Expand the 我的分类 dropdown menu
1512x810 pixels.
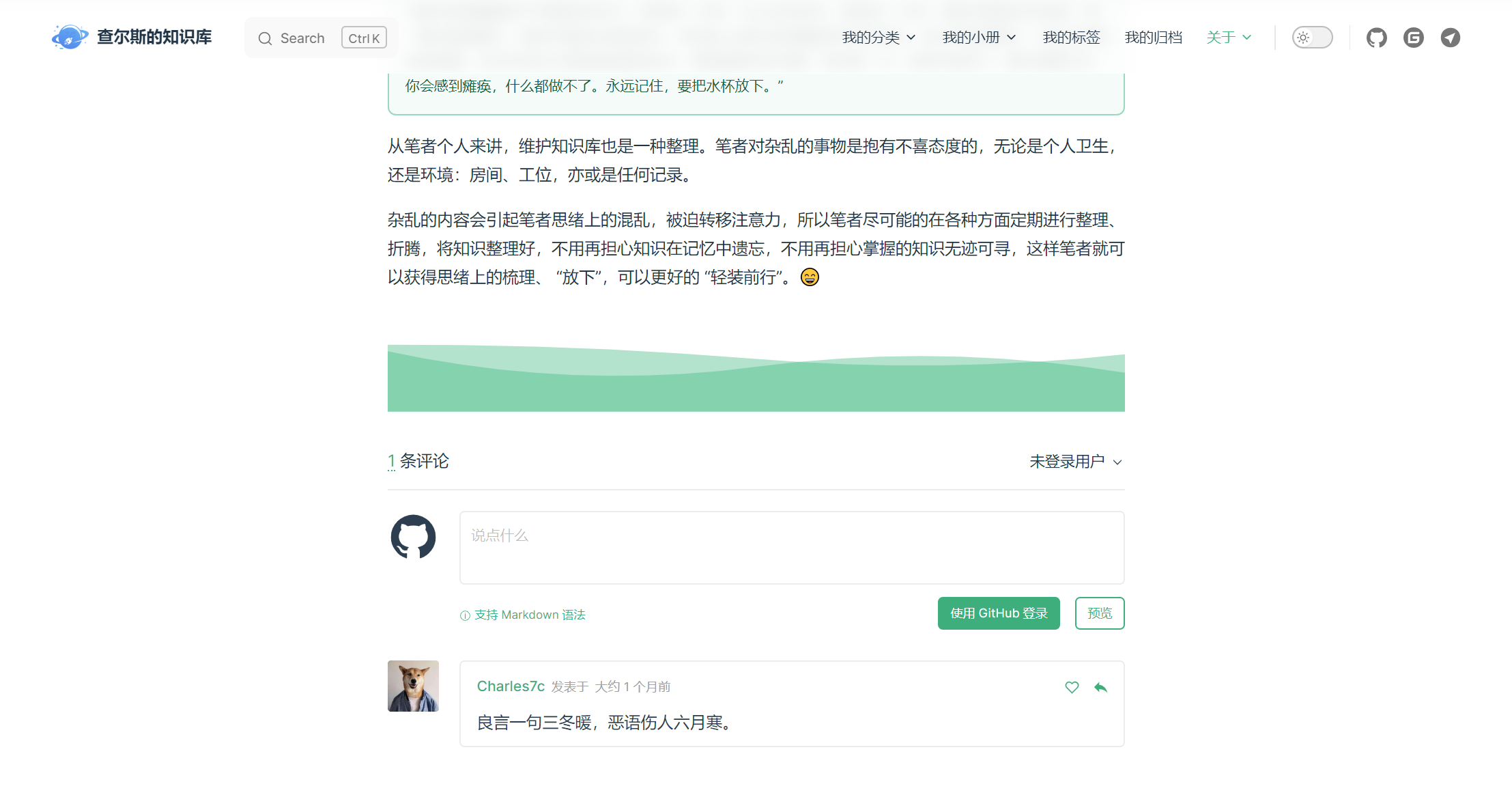(878, 38)
